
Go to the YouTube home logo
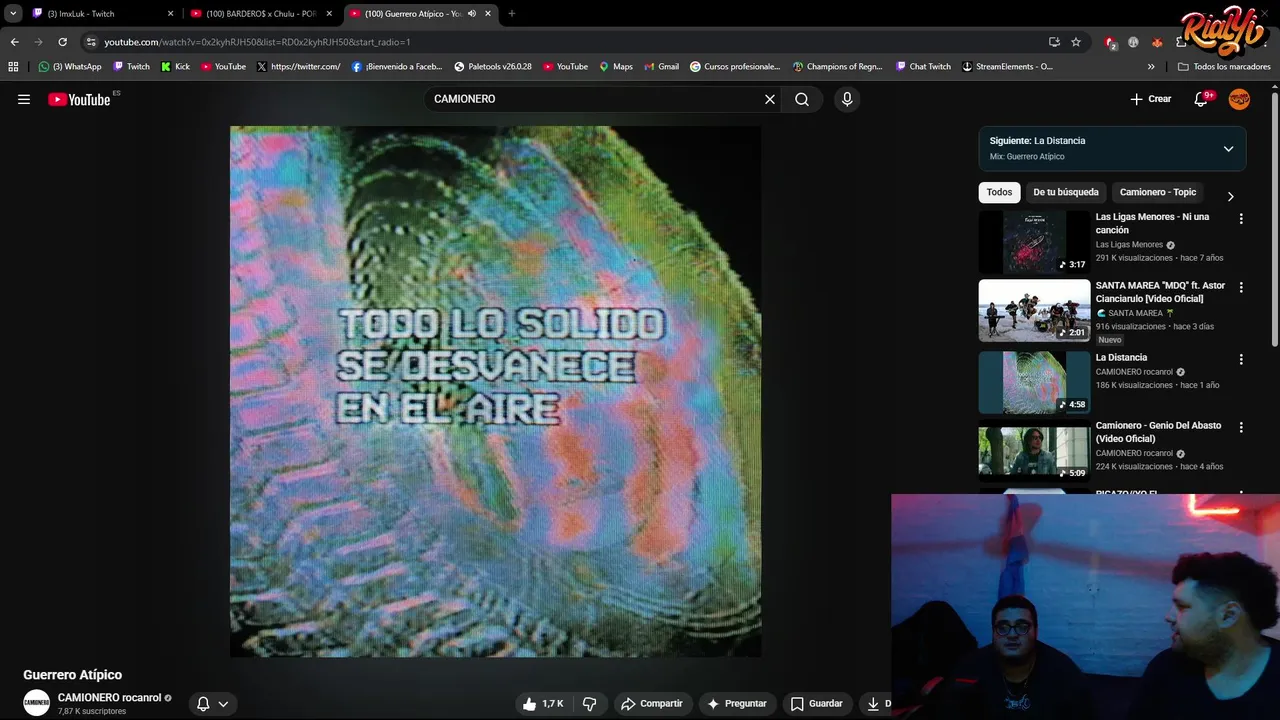79,99
